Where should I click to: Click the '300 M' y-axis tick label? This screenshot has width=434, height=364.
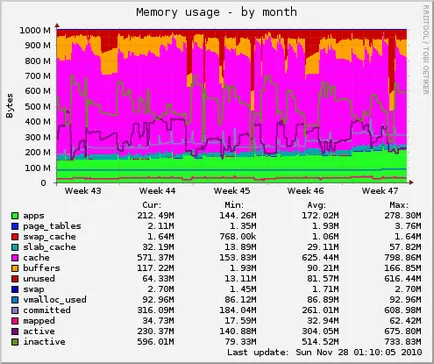tap(38, 137)
